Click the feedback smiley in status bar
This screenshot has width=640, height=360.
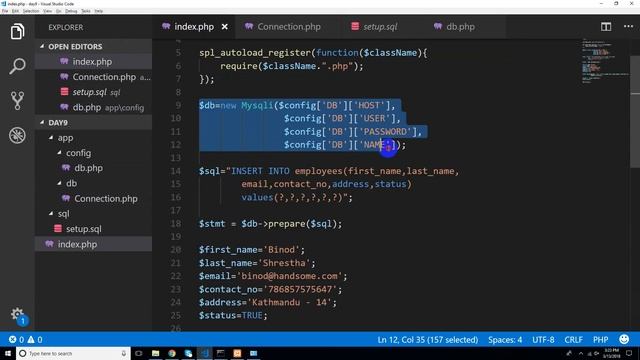(x=624, y=339)
